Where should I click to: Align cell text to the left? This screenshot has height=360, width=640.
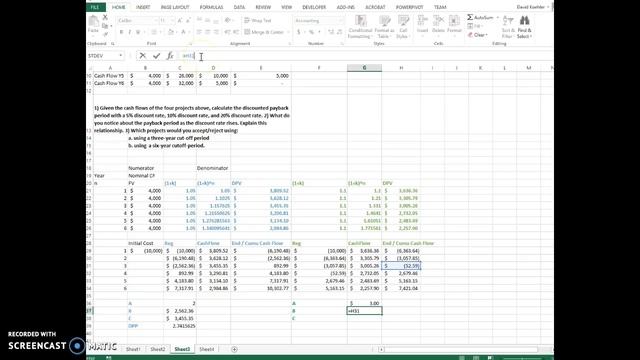click(199, 32)
